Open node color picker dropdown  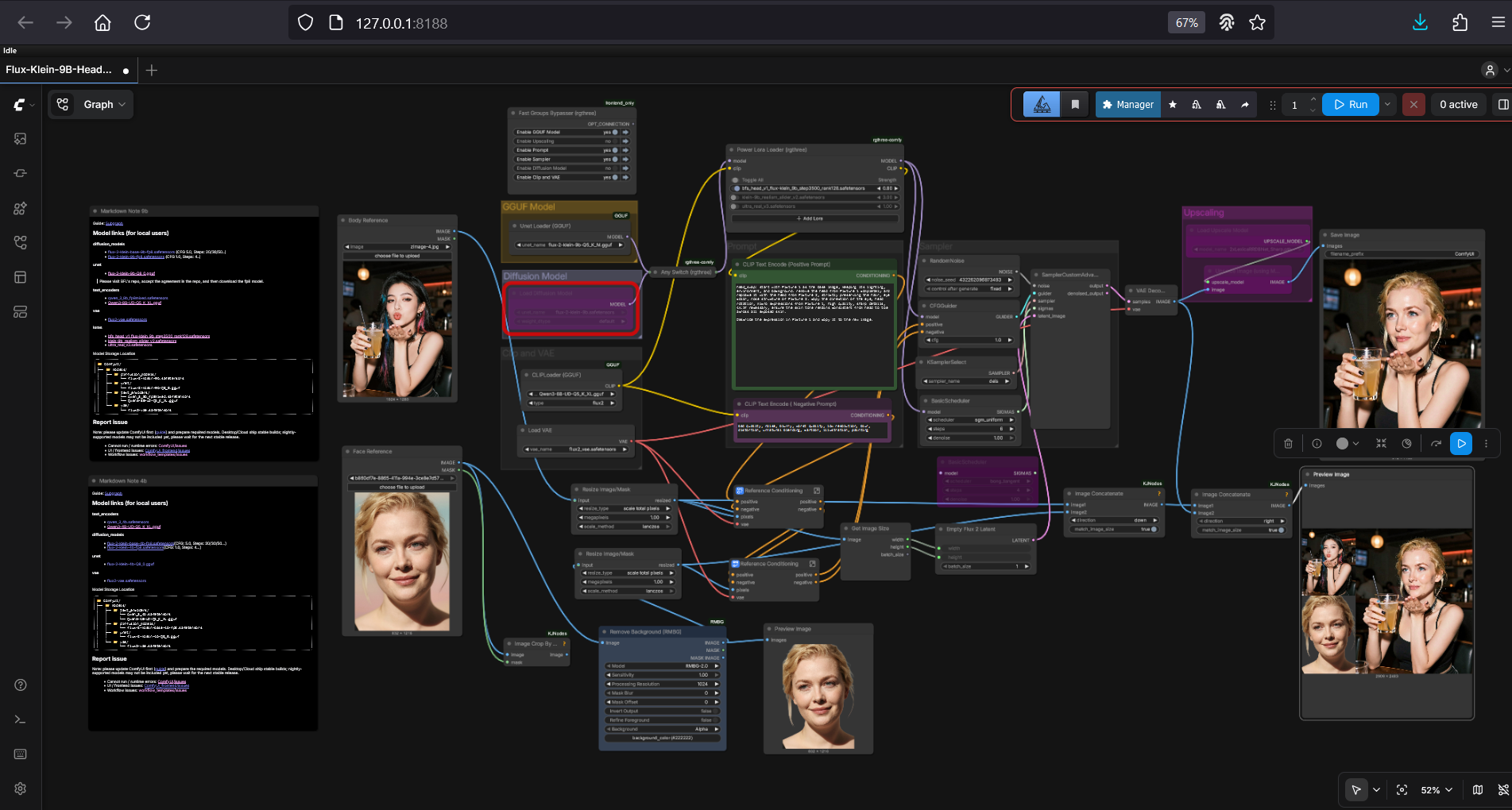coord(1348,444)
